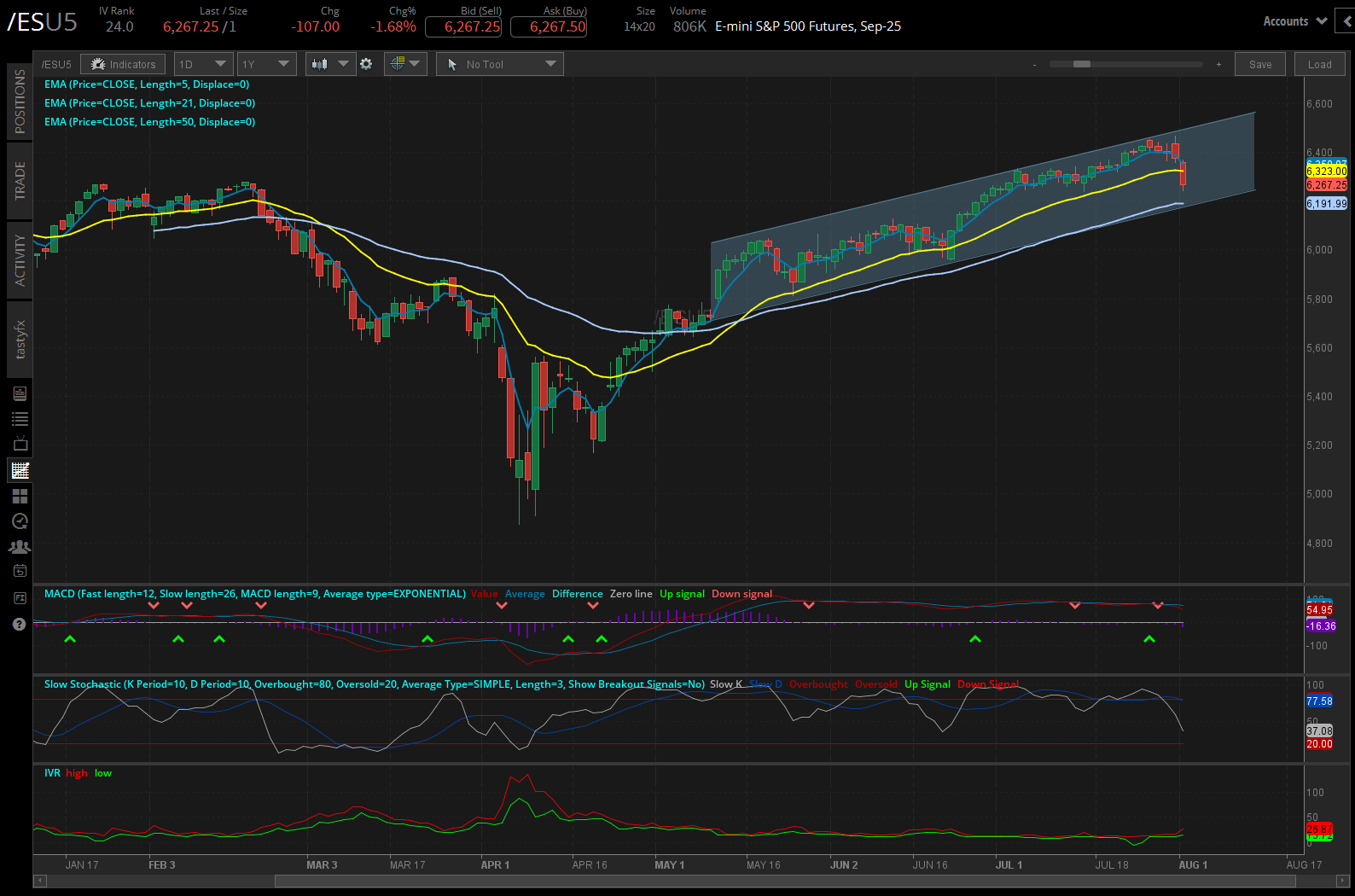This screenshot has height=896, width=1355.
Task: Switch to the tastyfx tab
Action: click(20, 340)
